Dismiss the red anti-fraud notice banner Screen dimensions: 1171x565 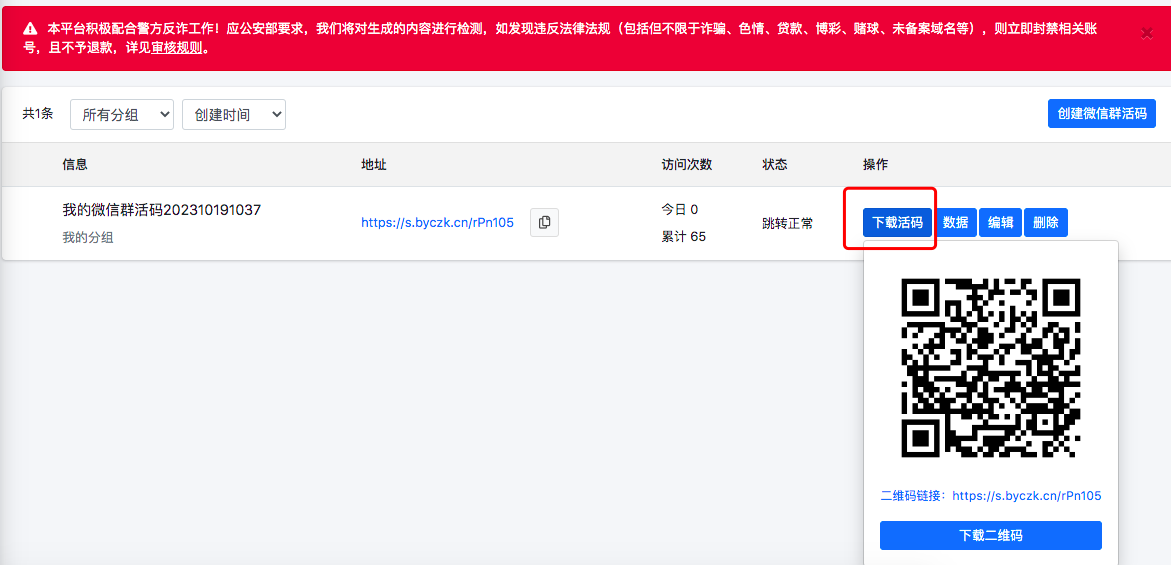point(1146,34)
